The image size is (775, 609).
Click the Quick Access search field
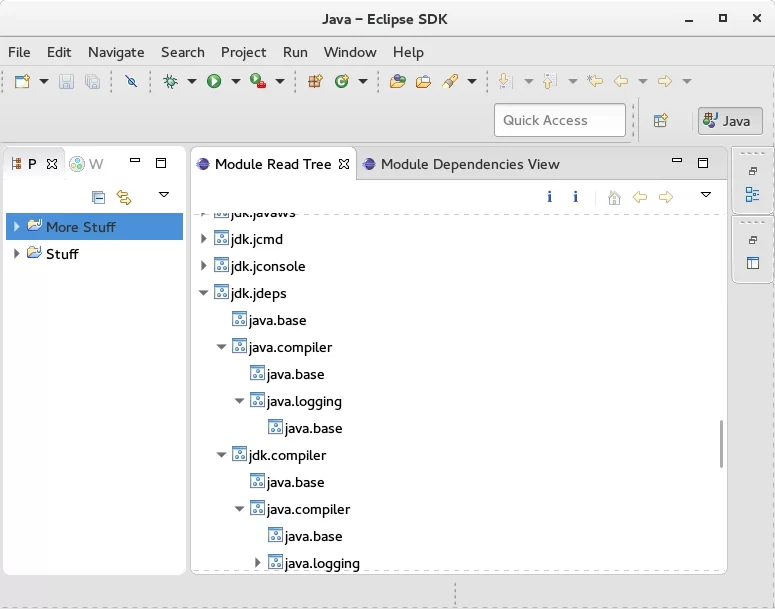[560, 120]
